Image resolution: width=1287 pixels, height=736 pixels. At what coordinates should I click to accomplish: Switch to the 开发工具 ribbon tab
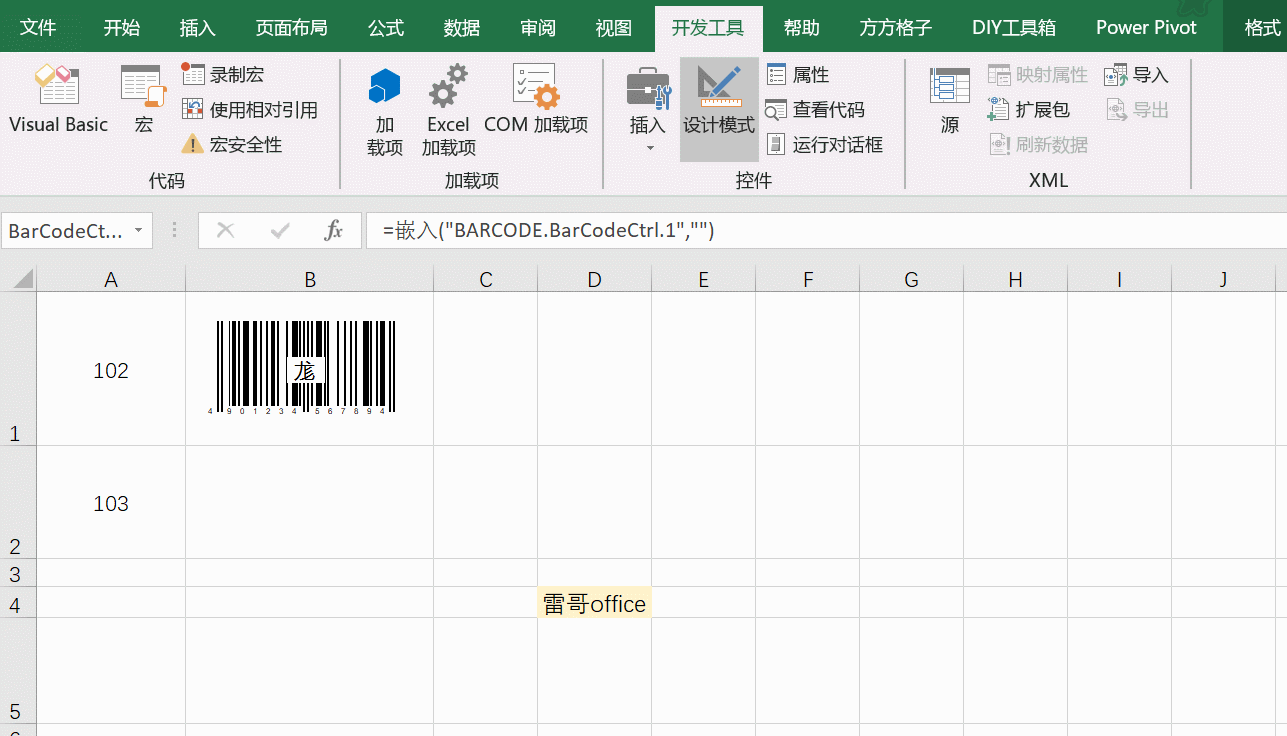click(x=709, y=27)
